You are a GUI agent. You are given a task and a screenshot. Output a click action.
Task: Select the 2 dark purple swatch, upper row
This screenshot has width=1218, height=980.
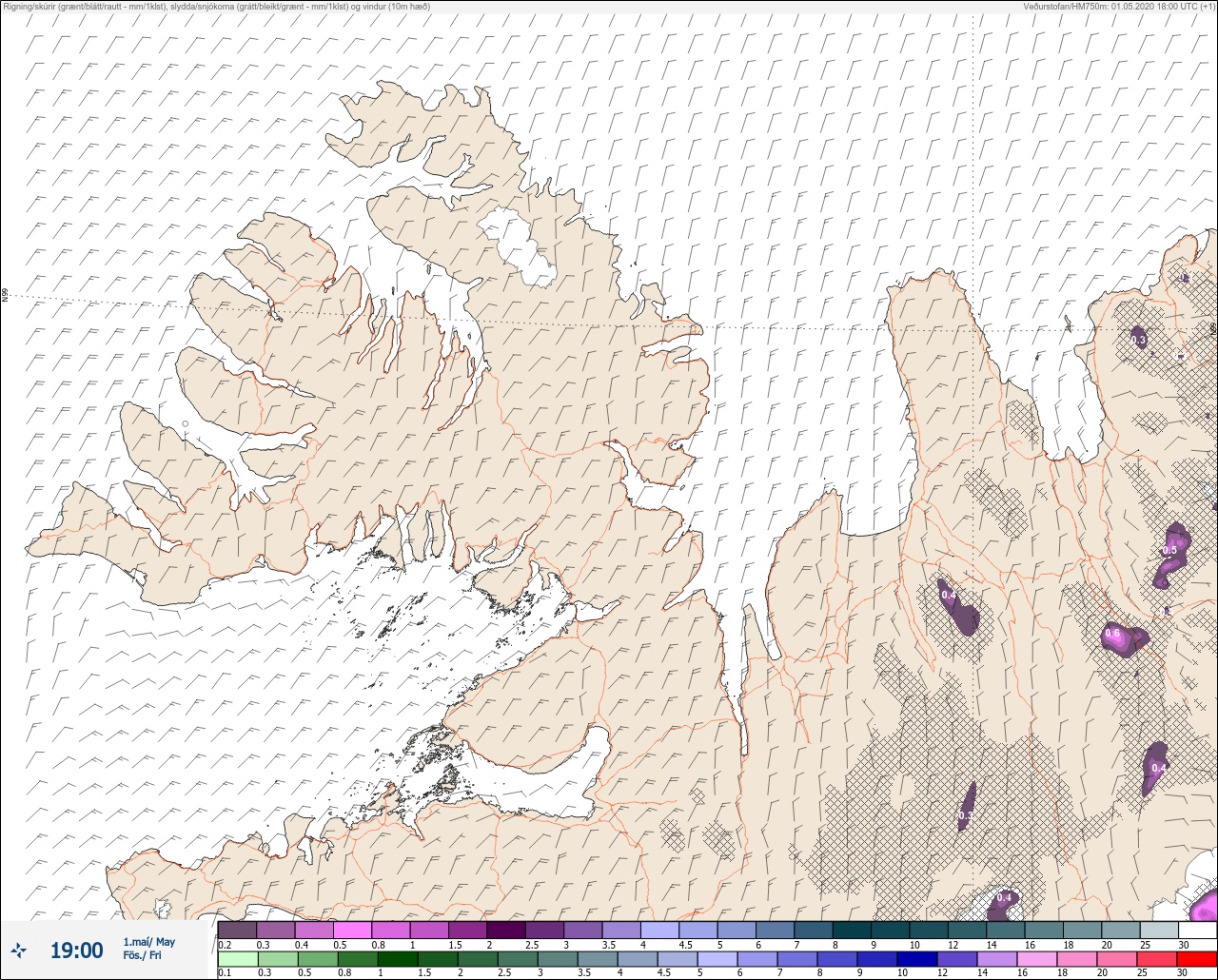(x=505, y=930)
